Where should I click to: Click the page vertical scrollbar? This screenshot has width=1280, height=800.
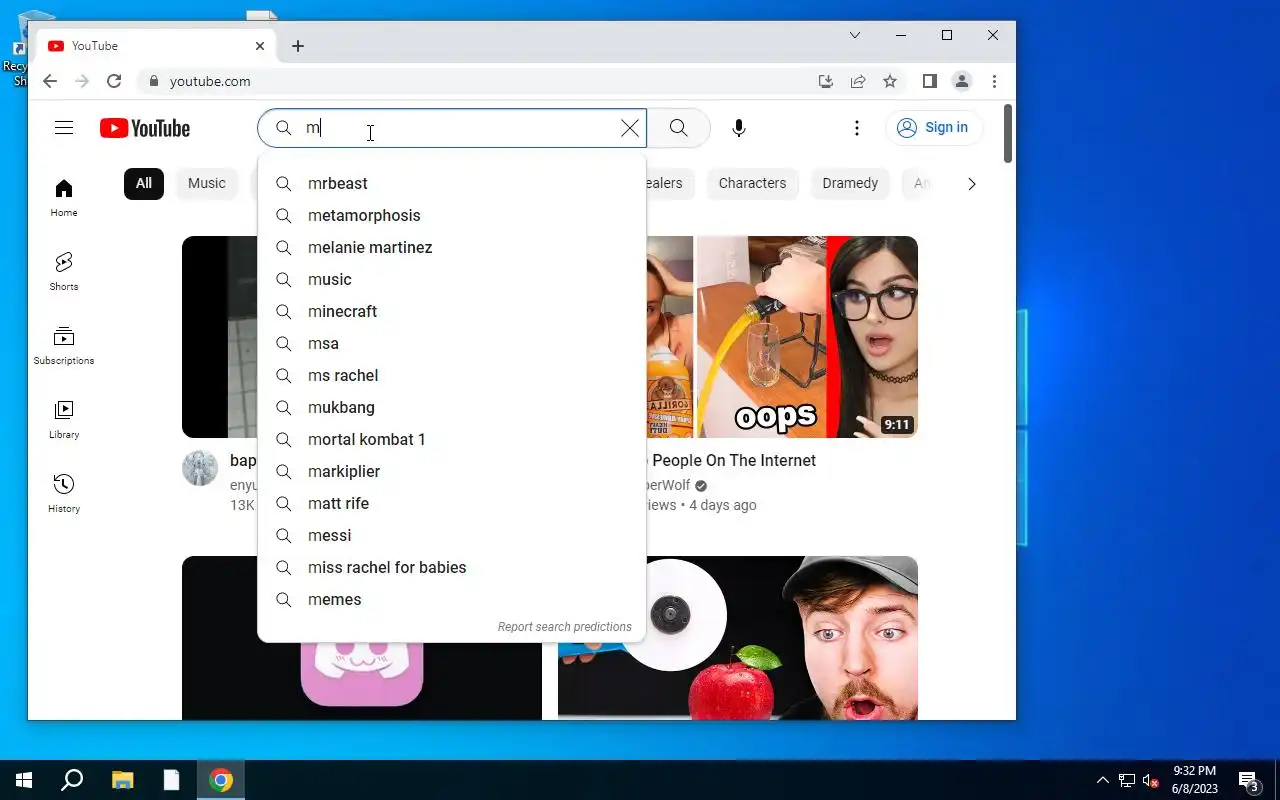pyautogui.click(x=1008, y=133)
